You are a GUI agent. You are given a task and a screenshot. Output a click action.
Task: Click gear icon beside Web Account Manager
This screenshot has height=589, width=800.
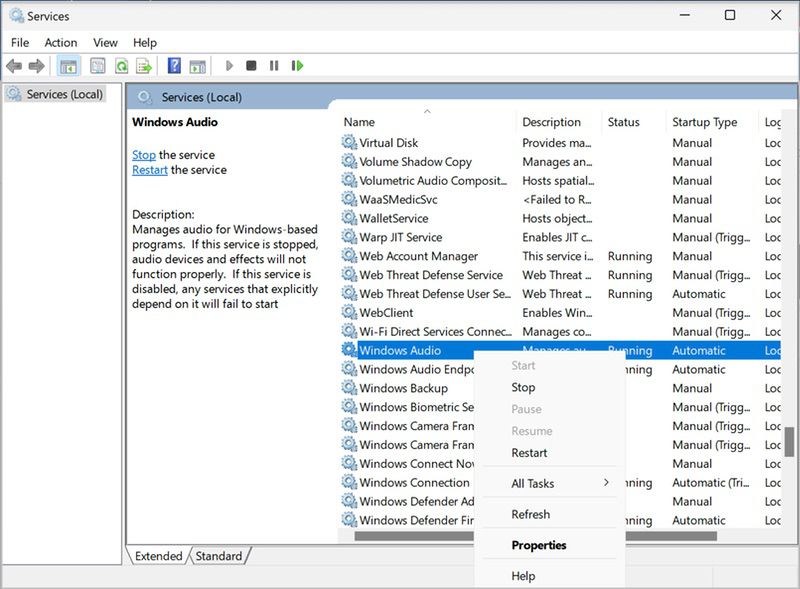pos(349,255)
